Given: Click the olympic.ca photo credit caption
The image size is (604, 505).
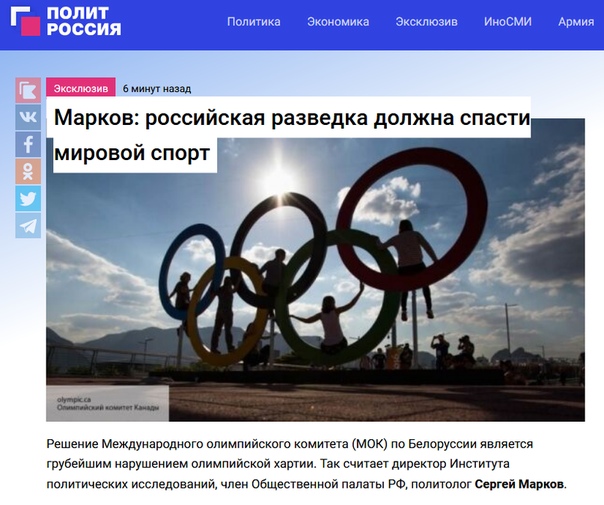Looking at the screenshot, I should coord(107,404).
